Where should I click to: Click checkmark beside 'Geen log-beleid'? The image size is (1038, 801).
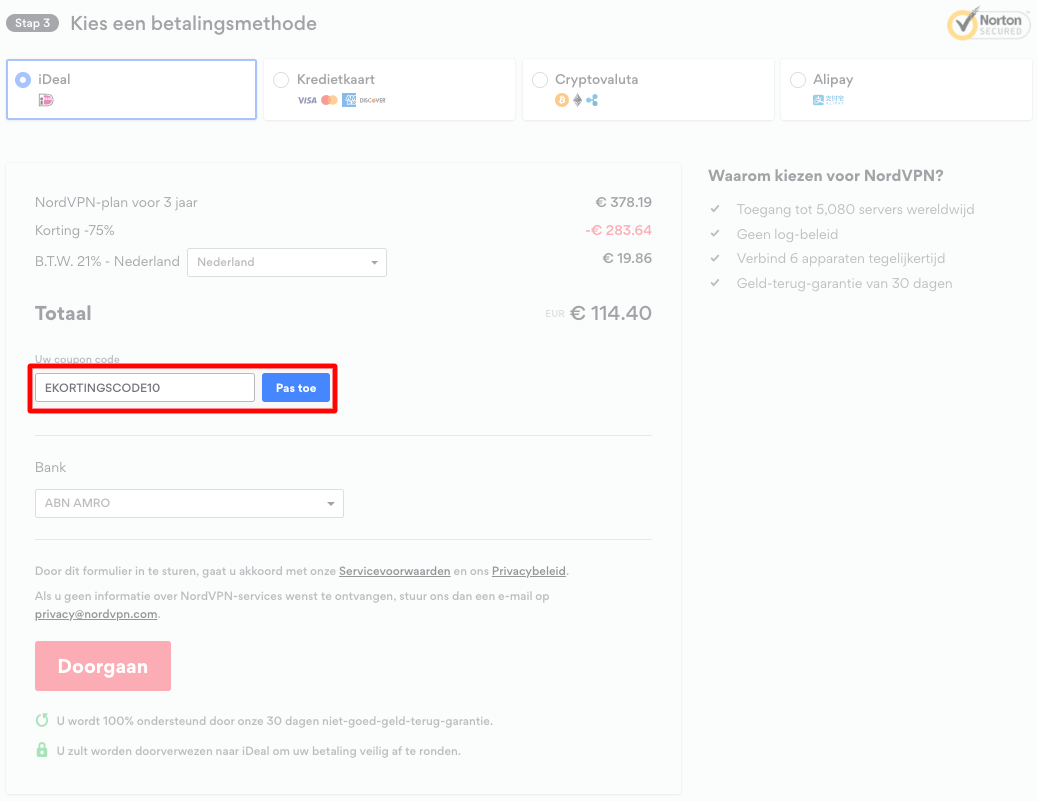(715, 234)
